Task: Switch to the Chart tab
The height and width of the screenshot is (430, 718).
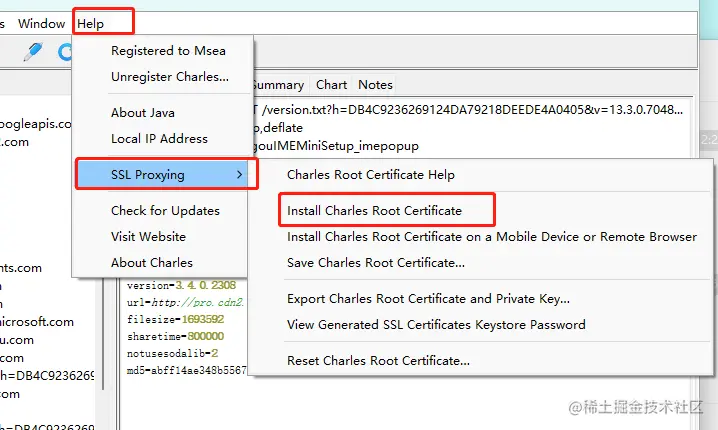Action: 331,85
